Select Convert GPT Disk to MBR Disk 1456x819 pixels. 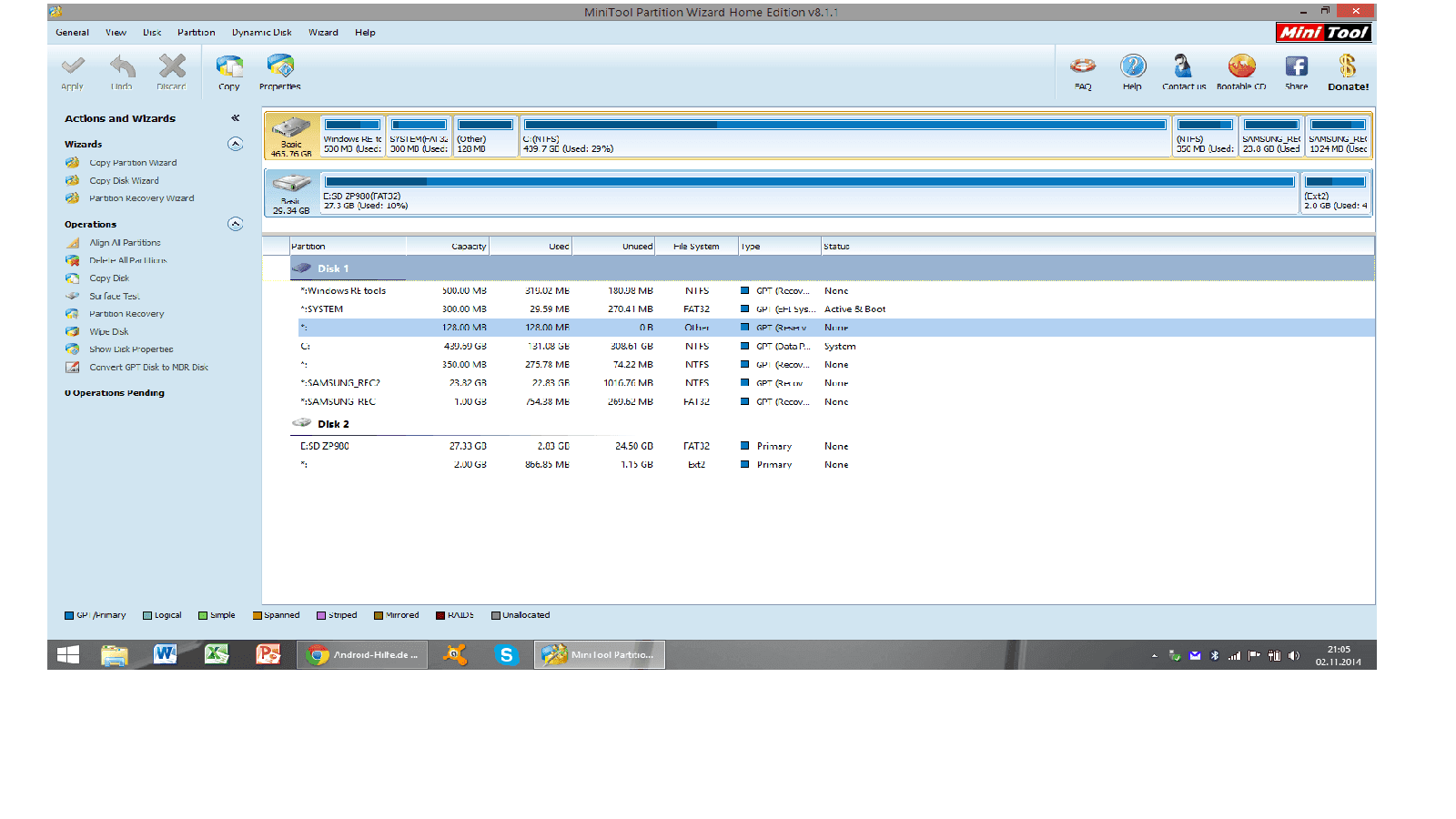tap(148, 368)
